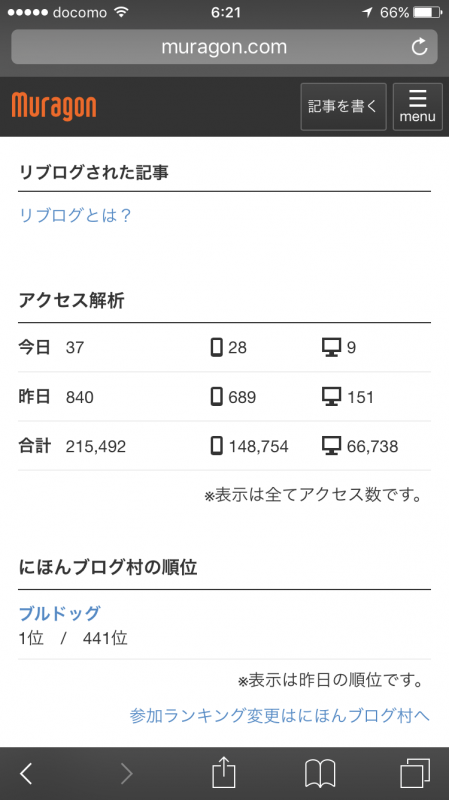Open the リブログとは？ link
Viewport: 449px width, 800px height.
[75, 215]
